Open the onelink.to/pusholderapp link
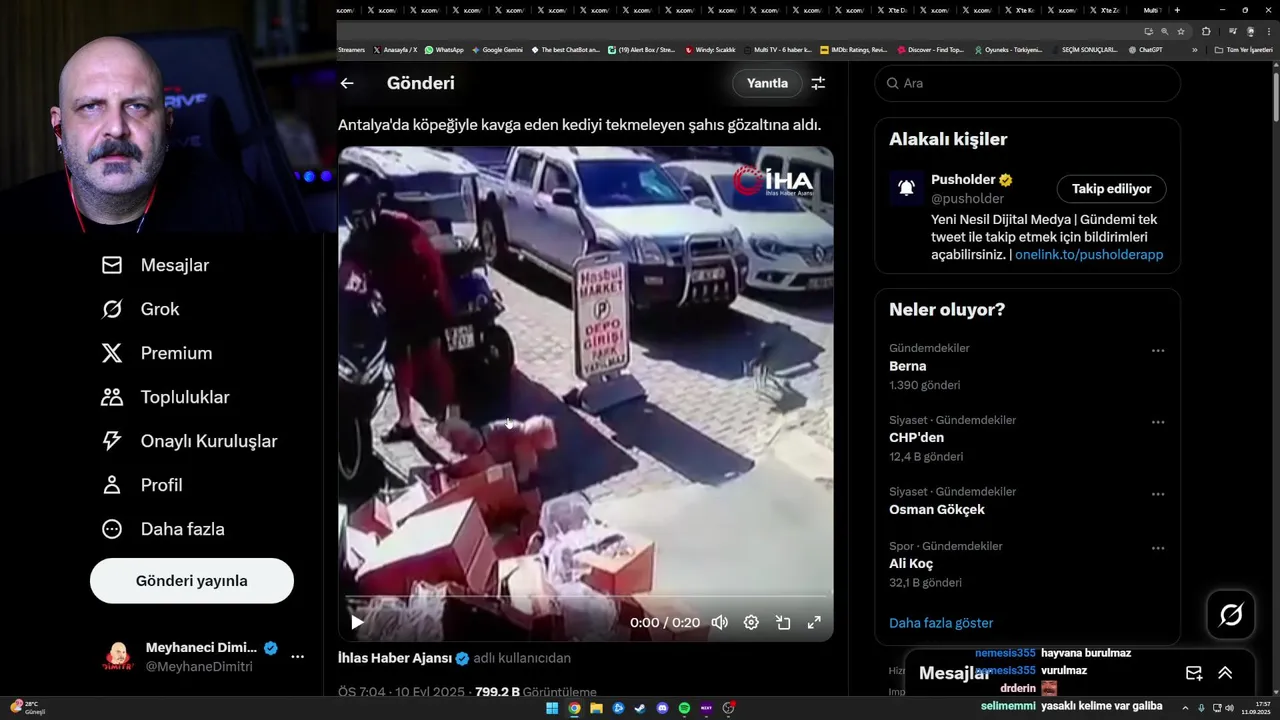The height and width of the screenshot is (720, 1280). pyautogui.click(x=1089, y=255)
